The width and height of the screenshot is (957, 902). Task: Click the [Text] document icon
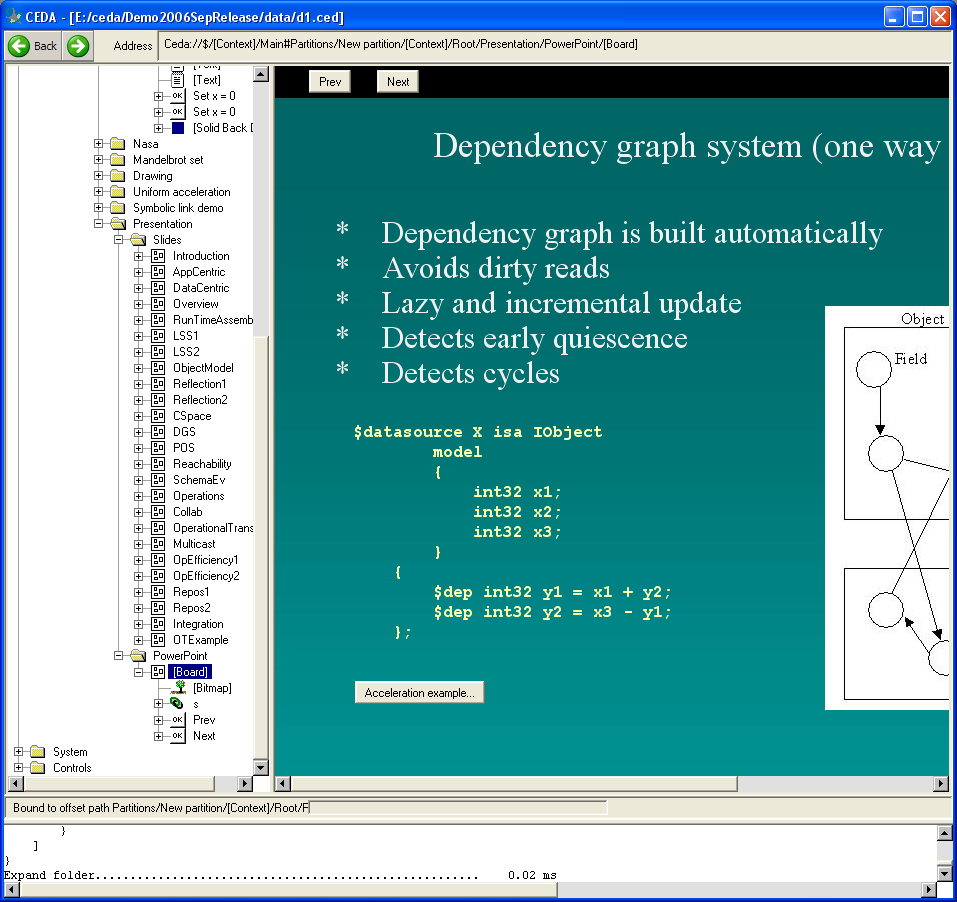coord(178,80)
